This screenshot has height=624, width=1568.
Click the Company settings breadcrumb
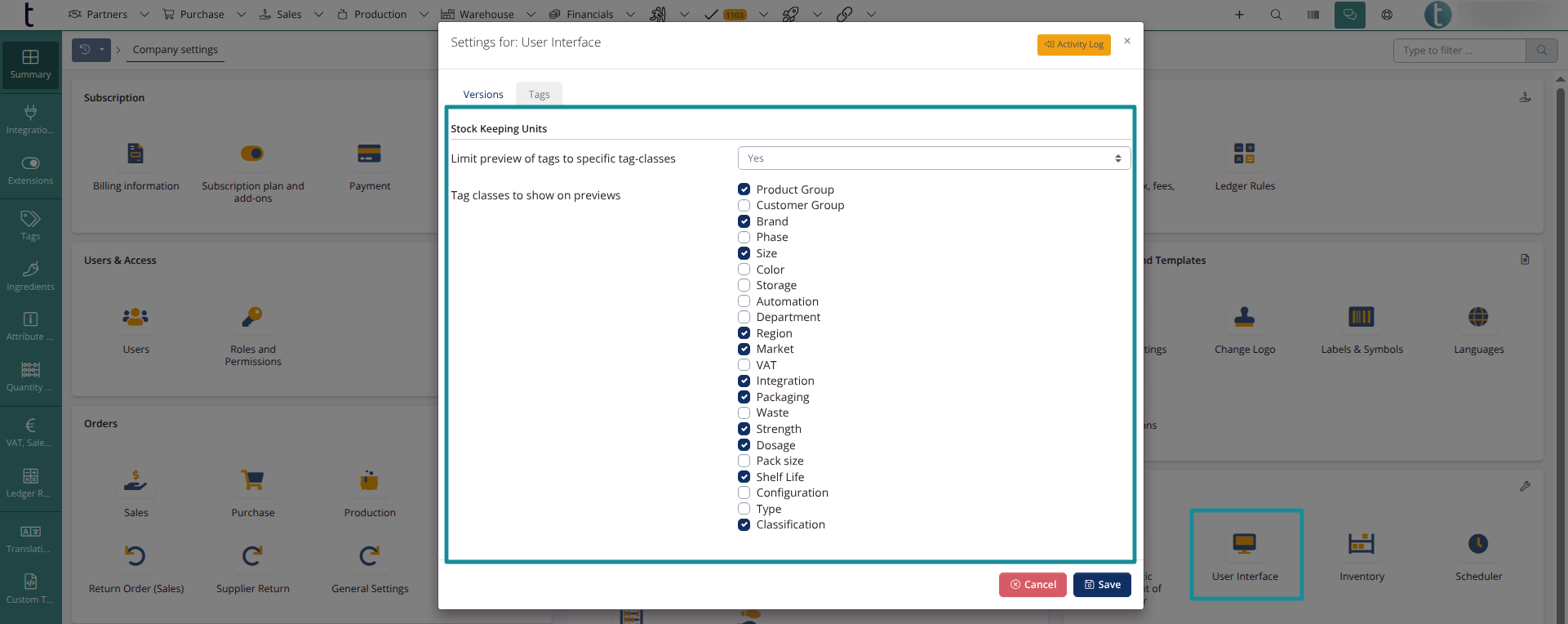tap(175, 50)
